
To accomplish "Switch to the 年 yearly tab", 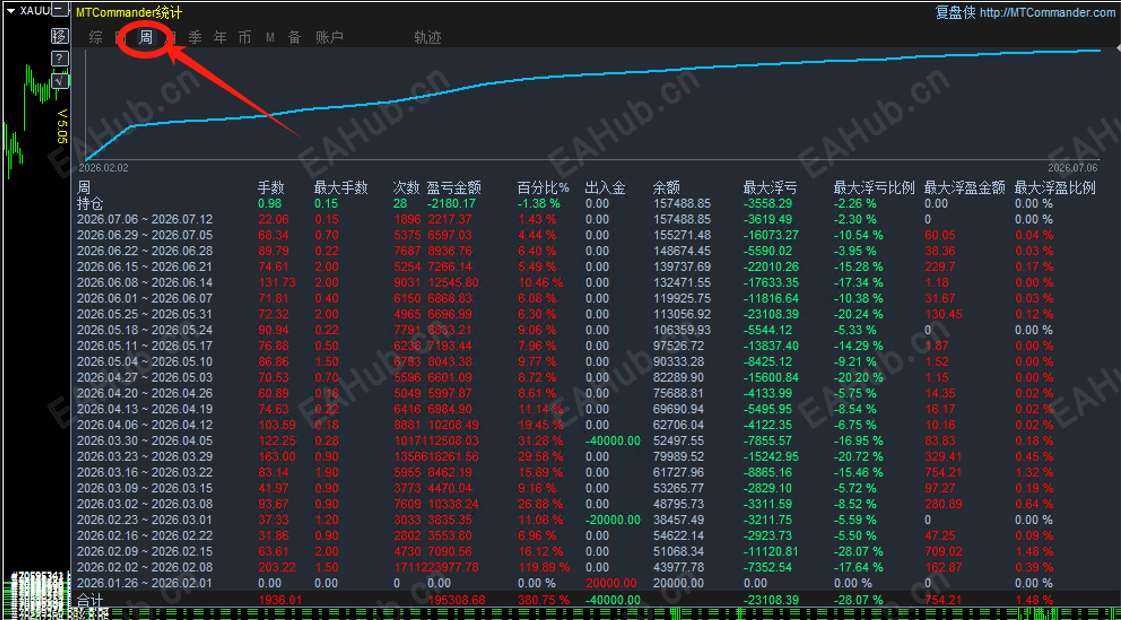I will coord(220,37).
